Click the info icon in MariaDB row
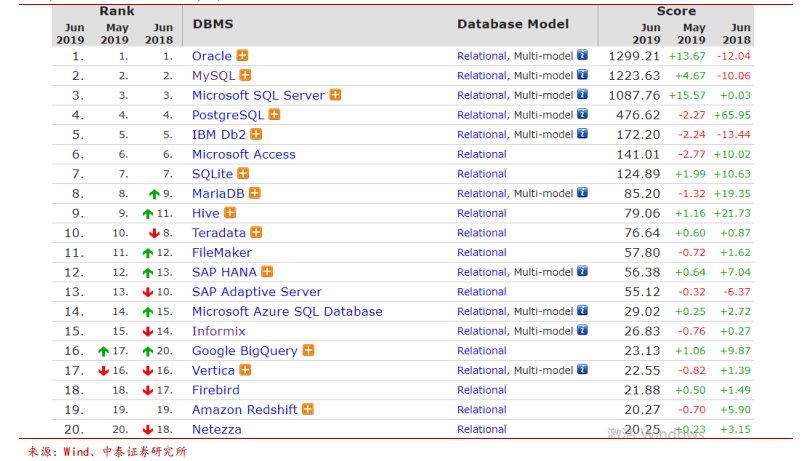 (x=582, y=192)
